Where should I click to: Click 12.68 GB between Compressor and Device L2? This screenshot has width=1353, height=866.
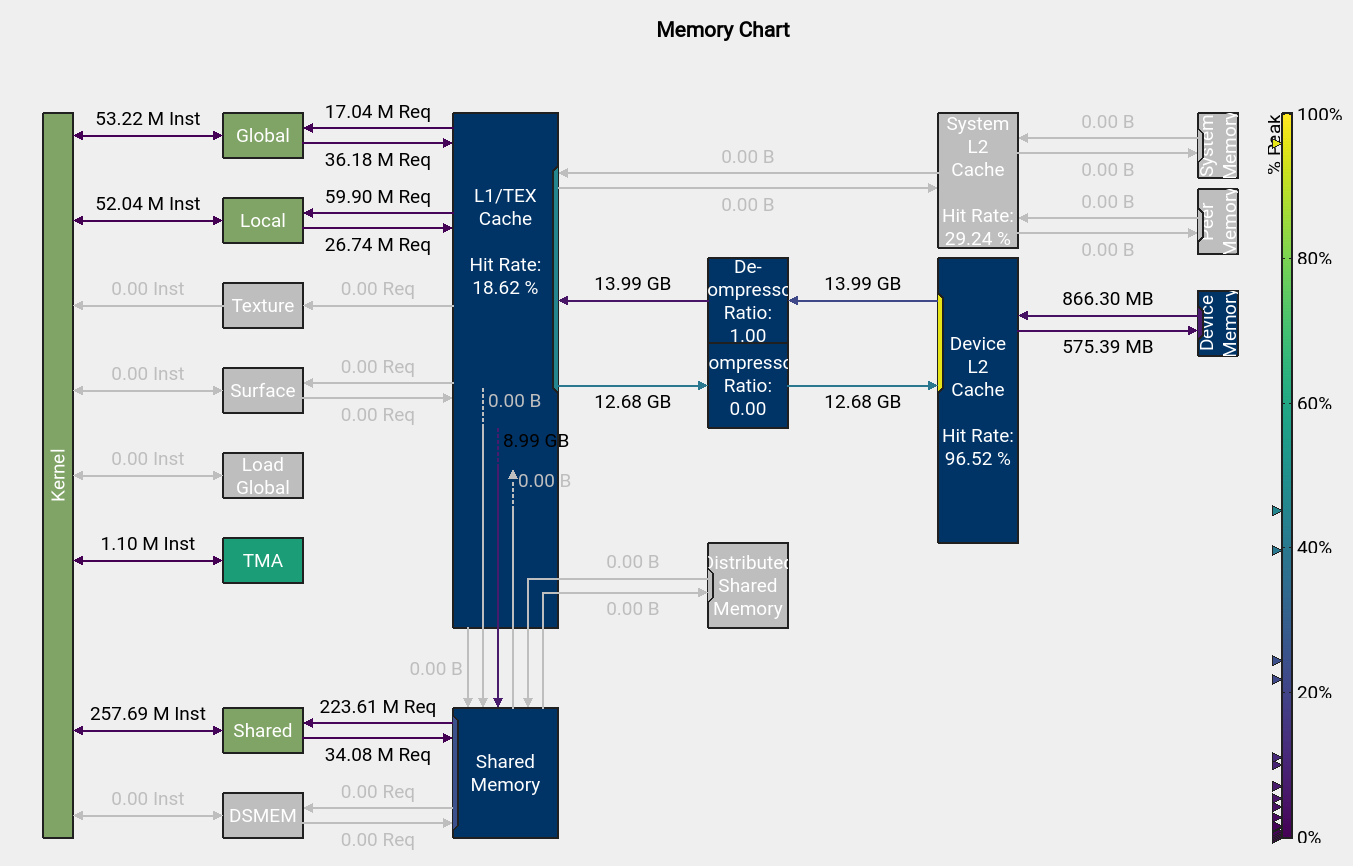[x=863, y=402]
